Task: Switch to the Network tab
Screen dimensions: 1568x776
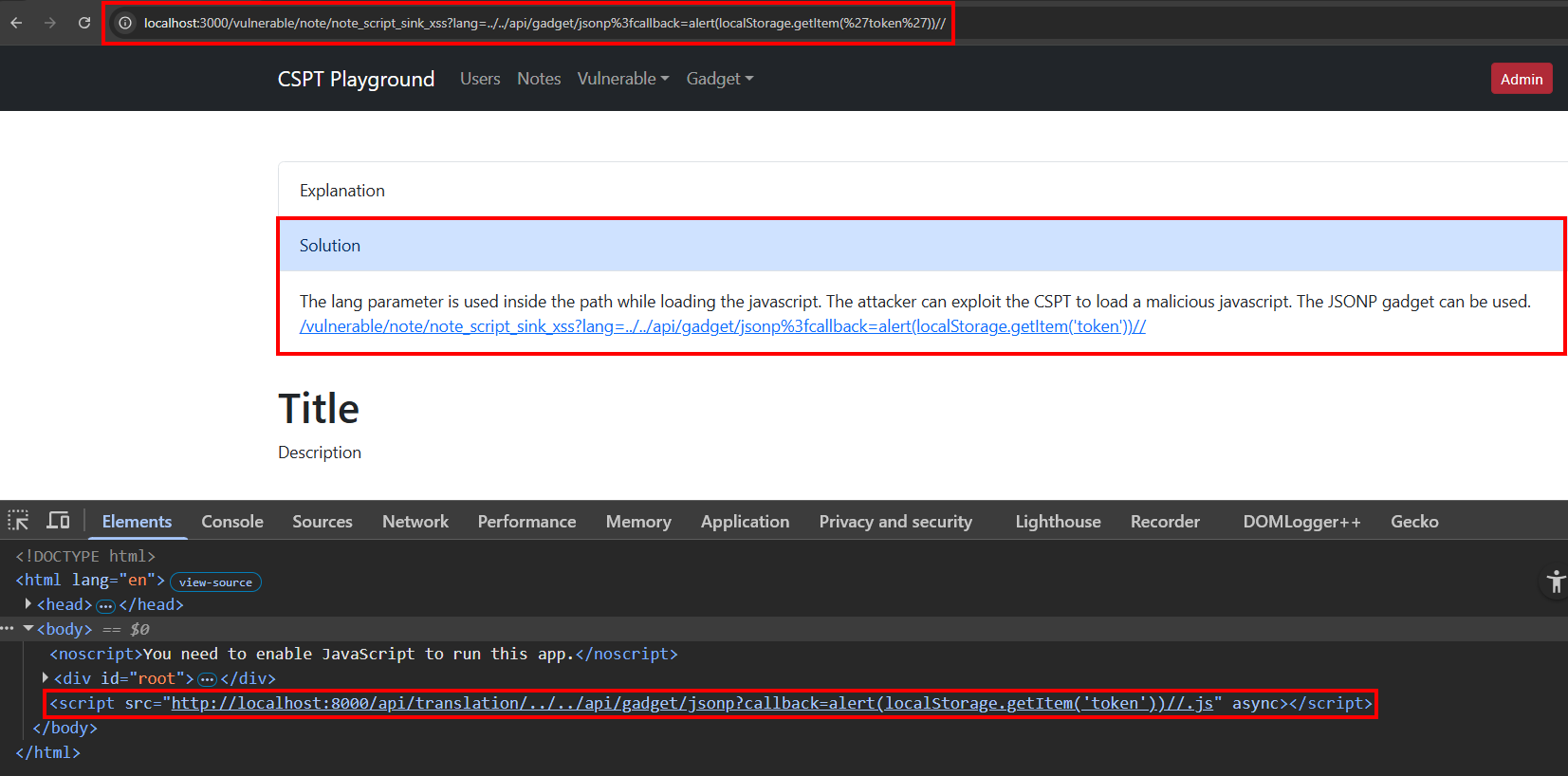Action: 415,522
